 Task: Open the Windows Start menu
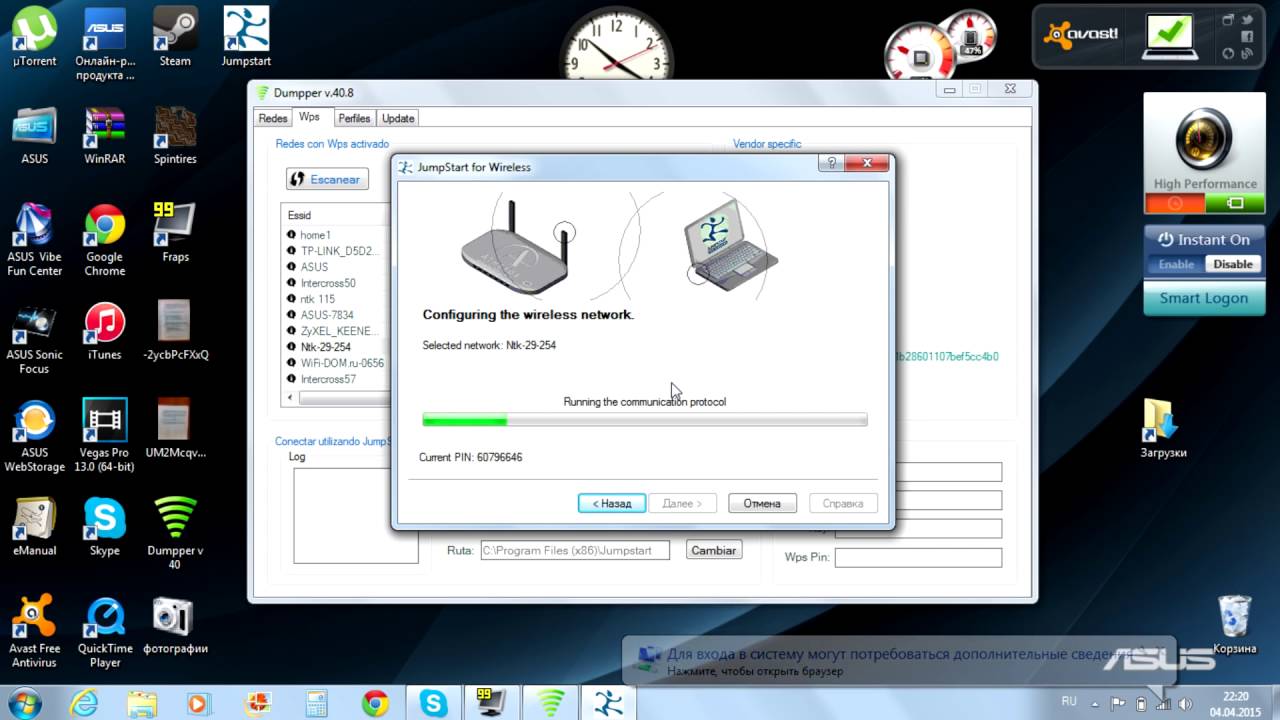click(x=23, y=702)
